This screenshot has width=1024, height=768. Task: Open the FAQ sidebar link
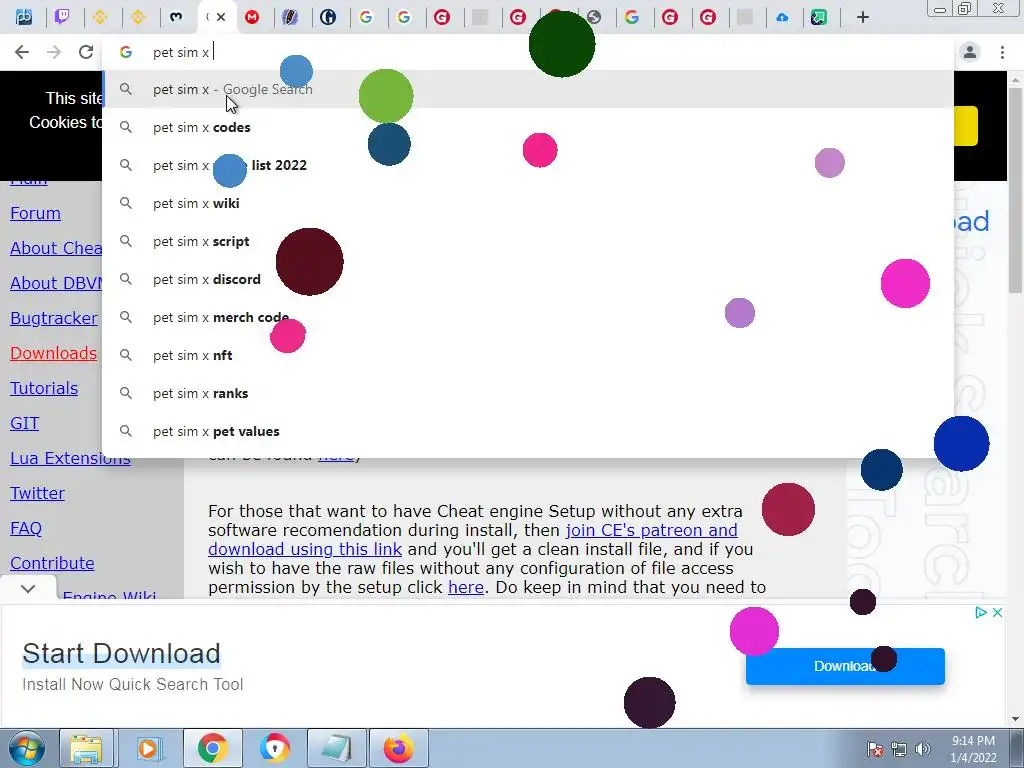tap(25, 528)
